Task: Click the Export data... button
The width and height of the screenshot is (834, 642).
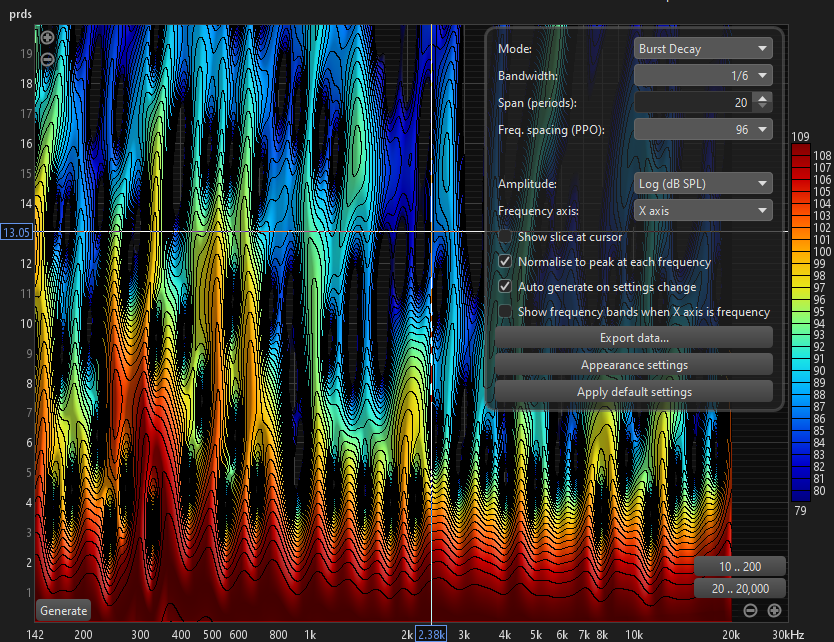Action: click(x=634, y=338)
